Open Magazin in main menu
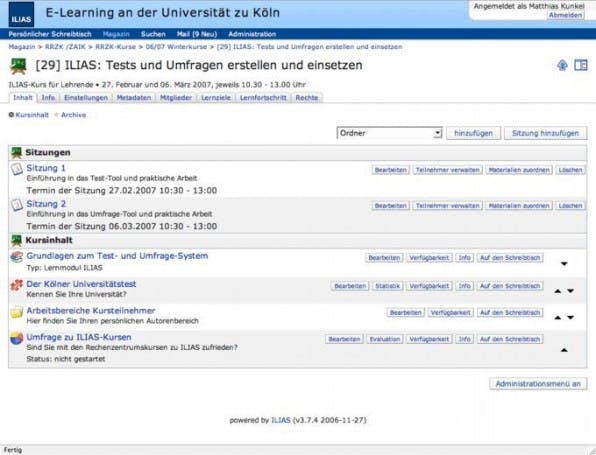596x455 pixels. point(116,34)
